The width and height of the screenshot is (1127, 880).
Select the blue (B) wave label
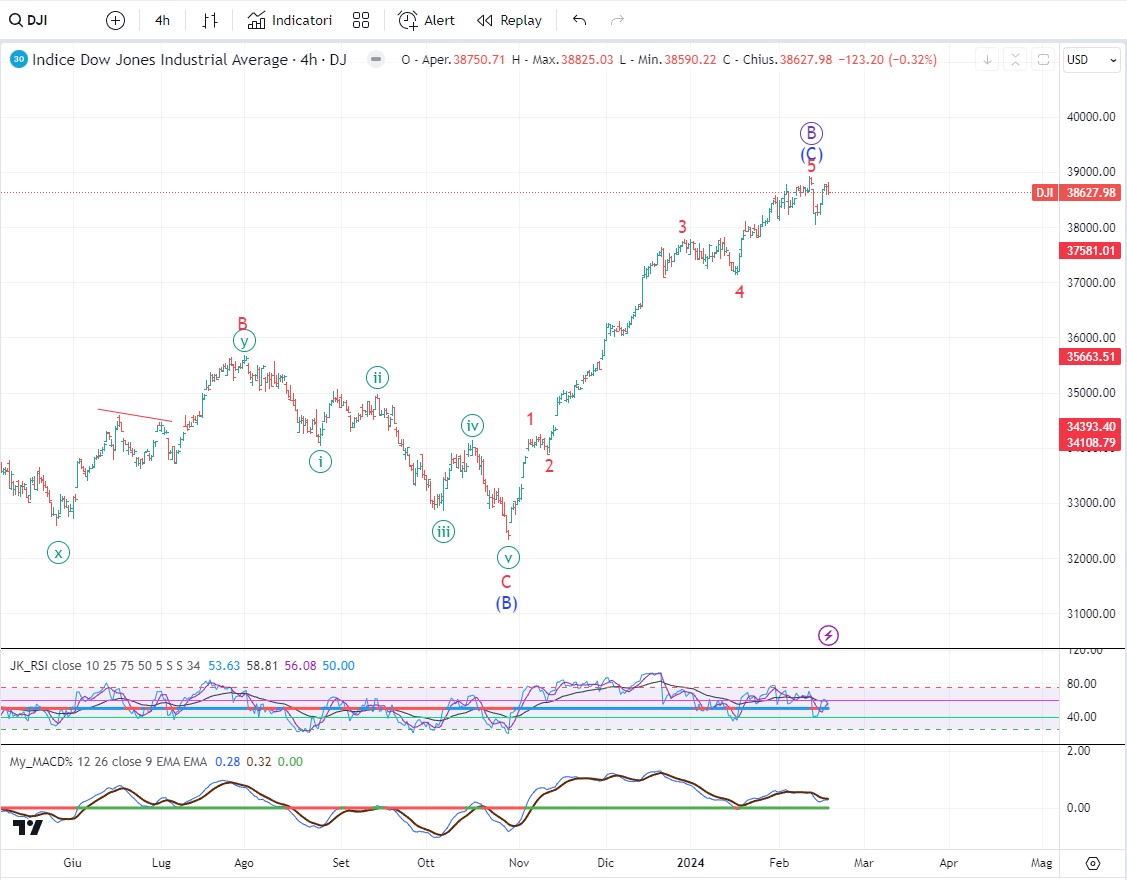[507, 603]
